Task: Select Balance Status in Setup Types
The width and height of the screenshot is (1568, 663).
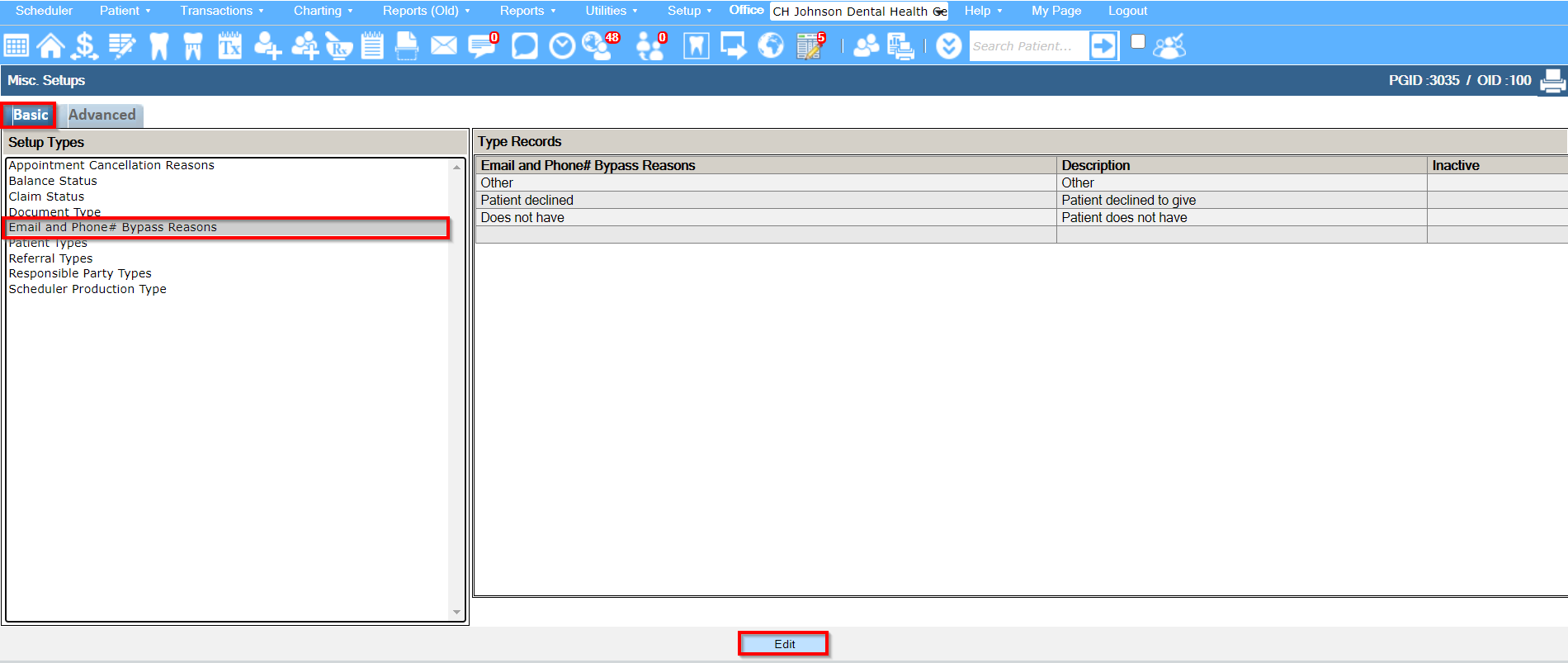Action: pos(53,181)
